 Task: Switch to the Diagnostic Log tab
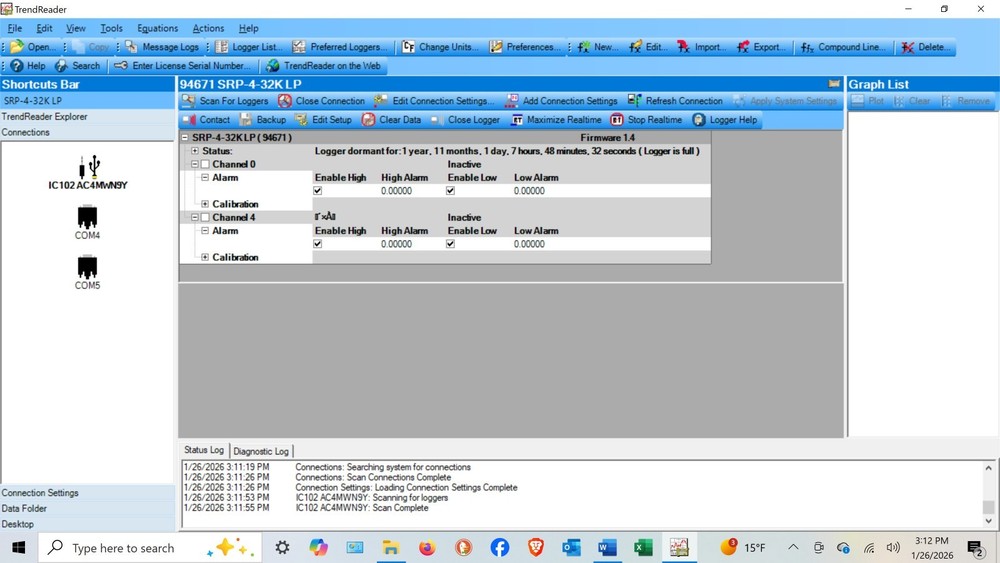pyautogui.click(x=261, y=451)
